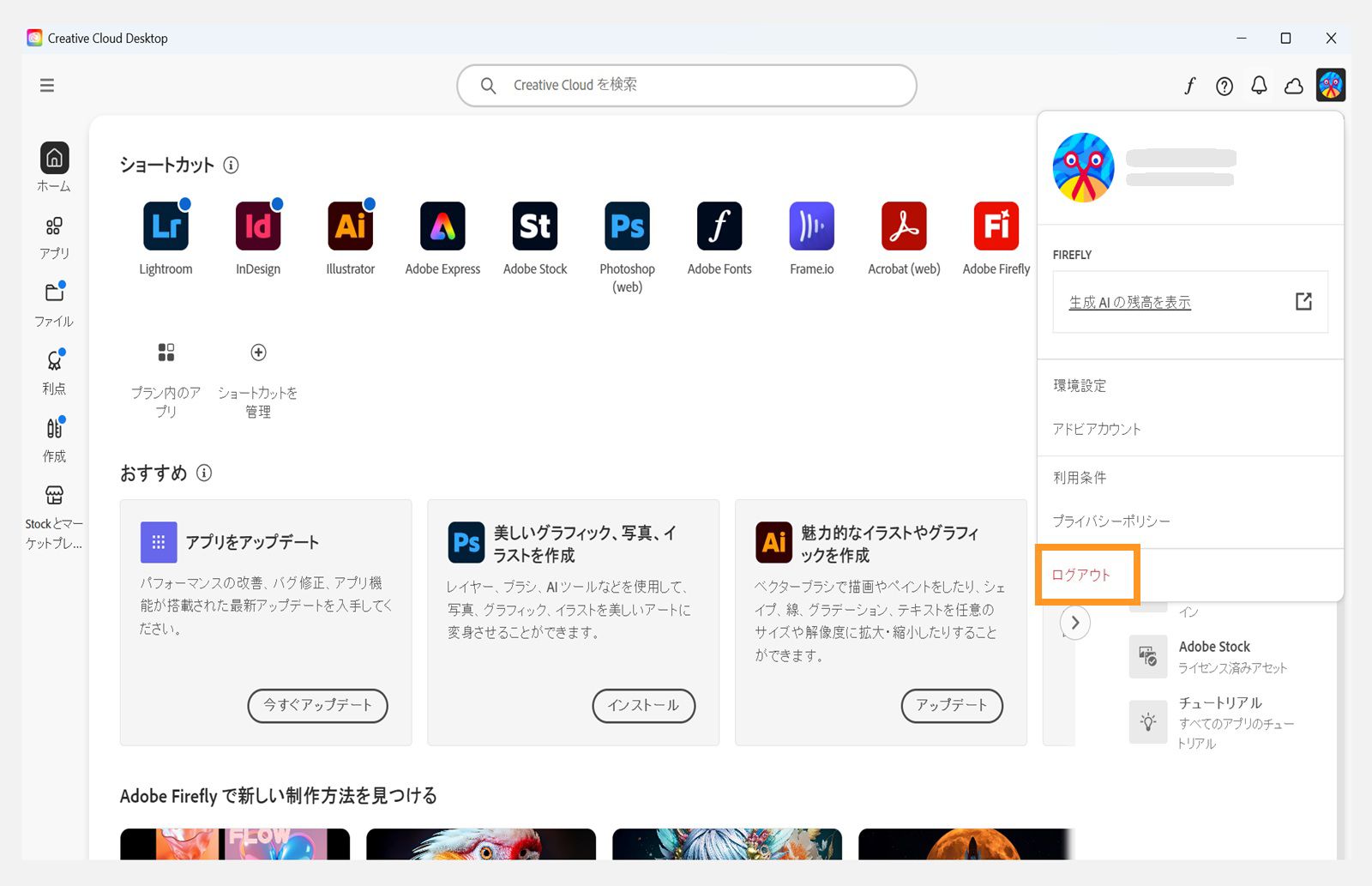Image resolution: width=1372 pixels, height=886 pixels.
Task: Open Adobe Stock ライセンス済みアセット item
Action: click(x=1209, y=656)
